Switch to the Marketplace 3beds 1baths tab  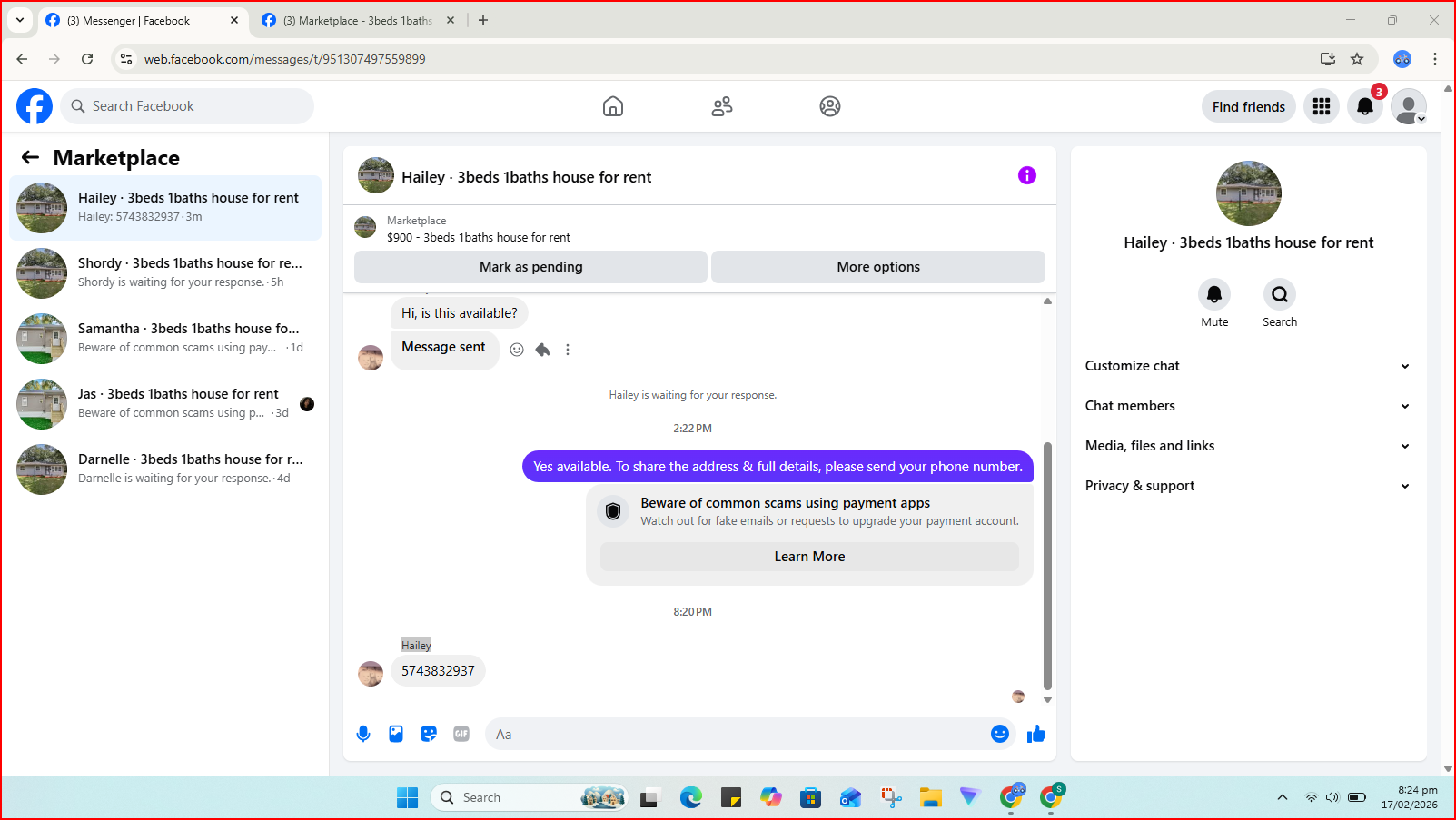[x=358, y=20]
